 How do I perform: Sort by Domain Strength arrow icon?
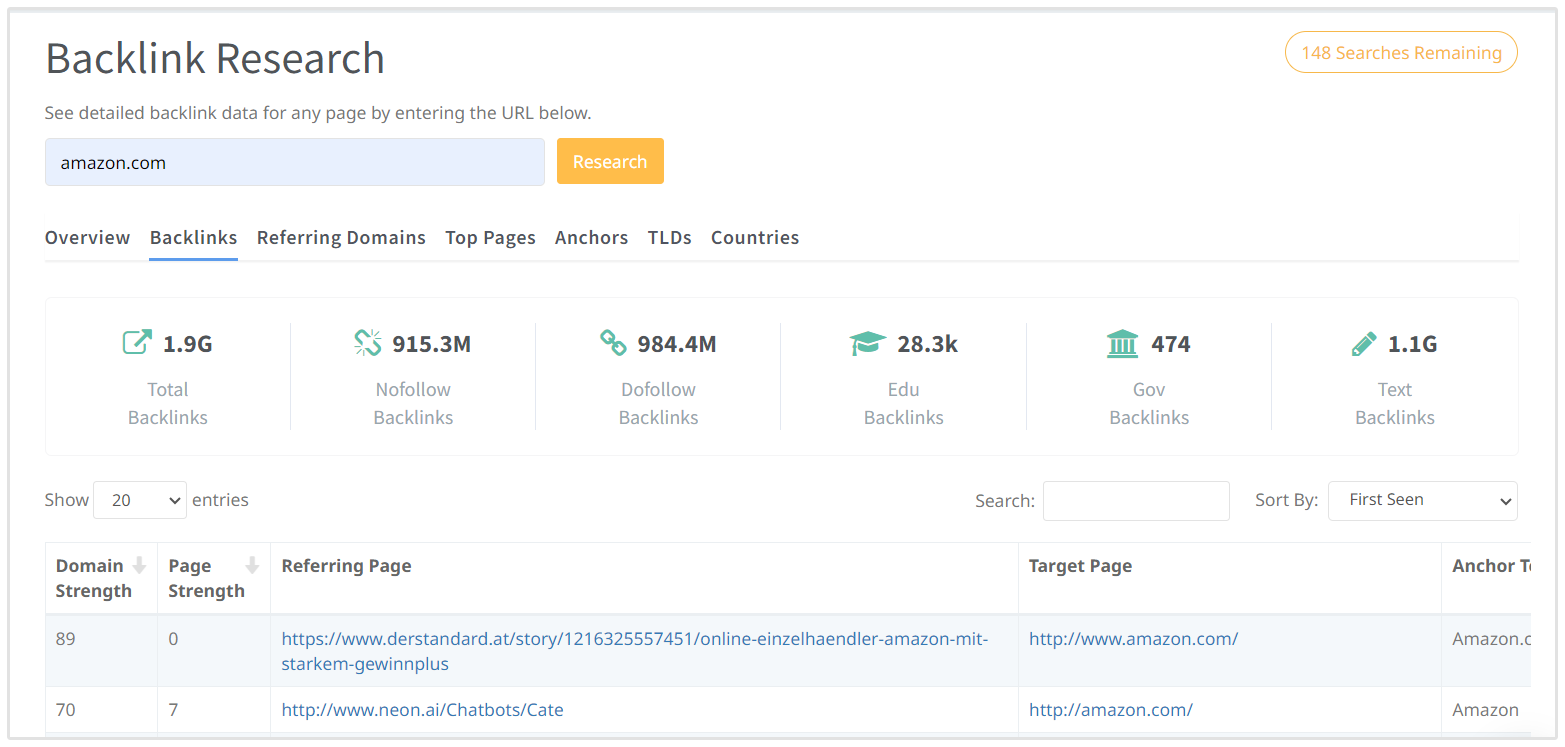pyautogui.click(x=140, y=566)
